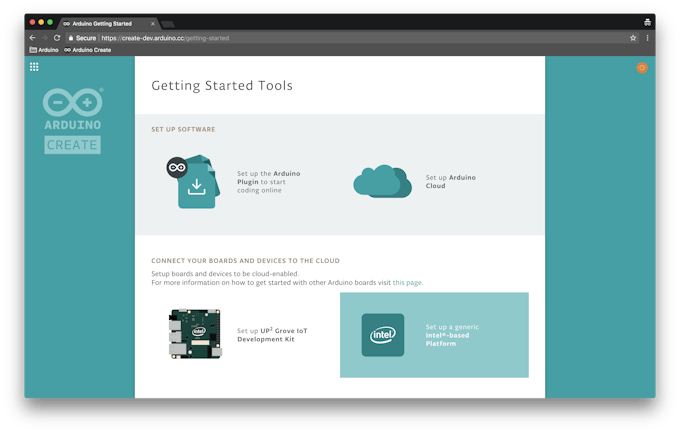Bookmark page with the star icon

point(633,38)
